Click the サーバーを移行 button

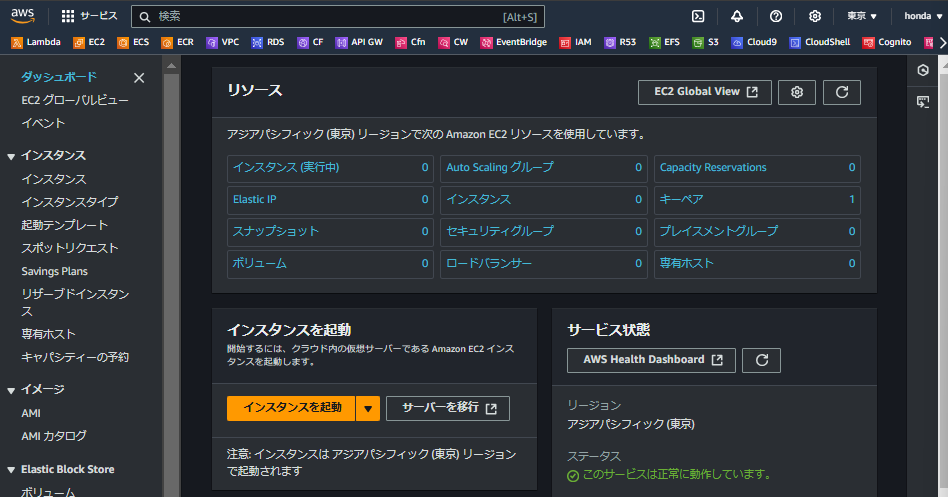tap(447, 409)
